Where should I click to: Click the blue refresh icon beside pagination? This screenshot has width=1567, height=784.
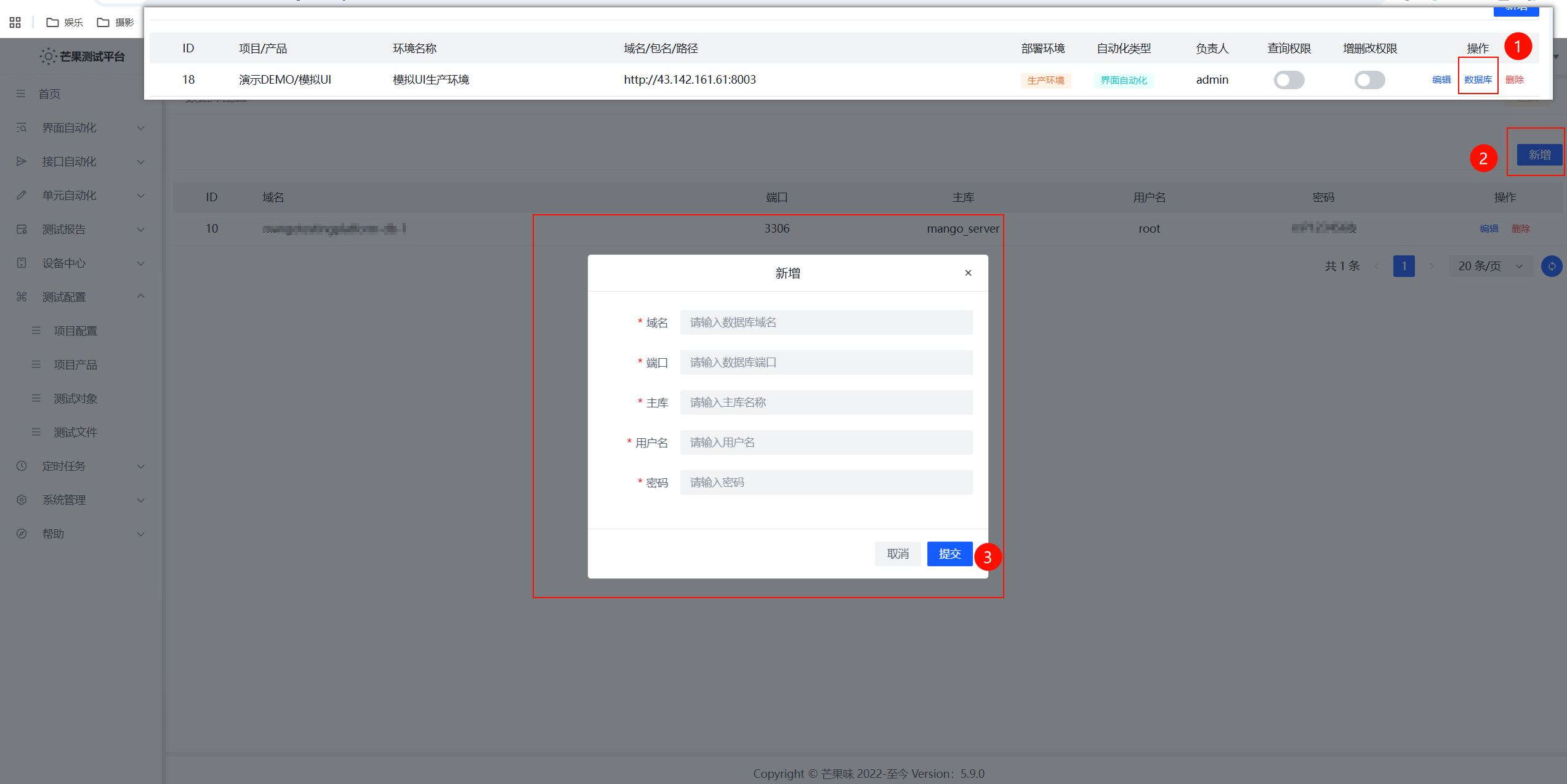click(1551, 266)
